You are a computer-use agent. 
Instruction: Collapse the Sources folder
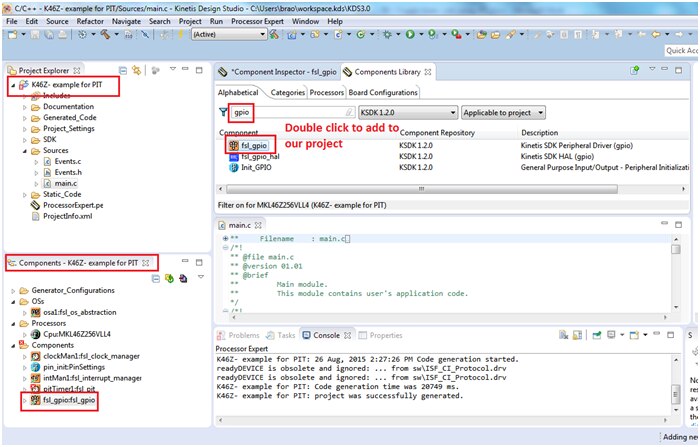26,150
